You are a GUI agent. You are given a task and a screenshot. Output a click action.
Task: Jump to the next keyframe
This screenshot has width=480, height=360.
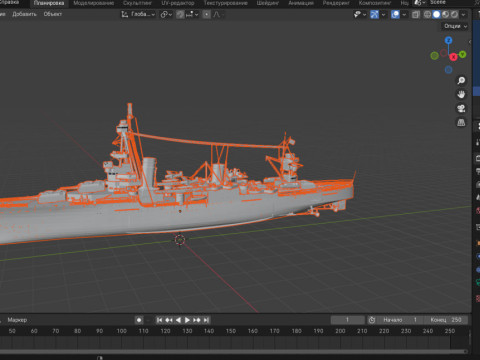coord(197,320)
